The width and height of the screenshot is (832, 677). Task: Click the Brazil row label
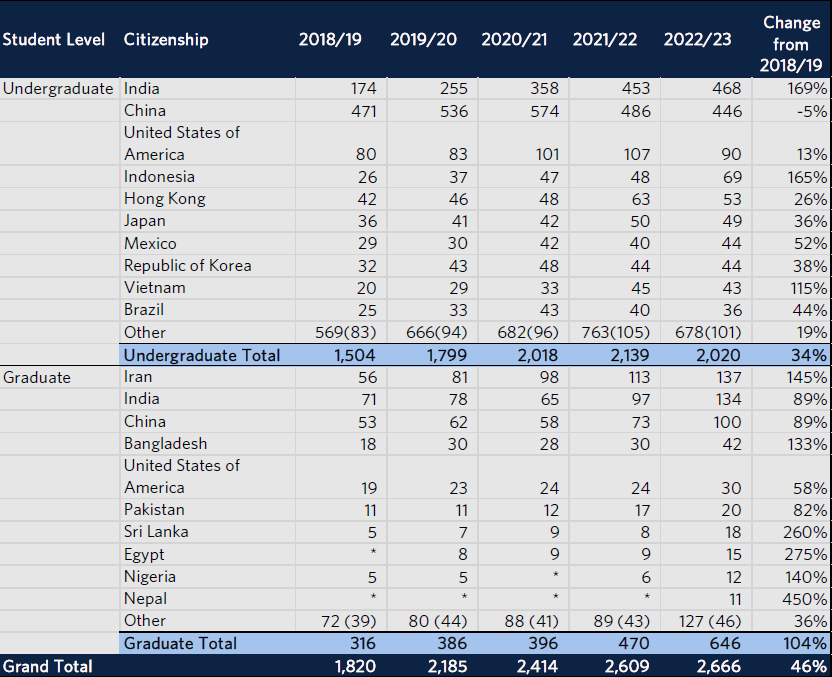pyautogui.click(x=144, y=310)
